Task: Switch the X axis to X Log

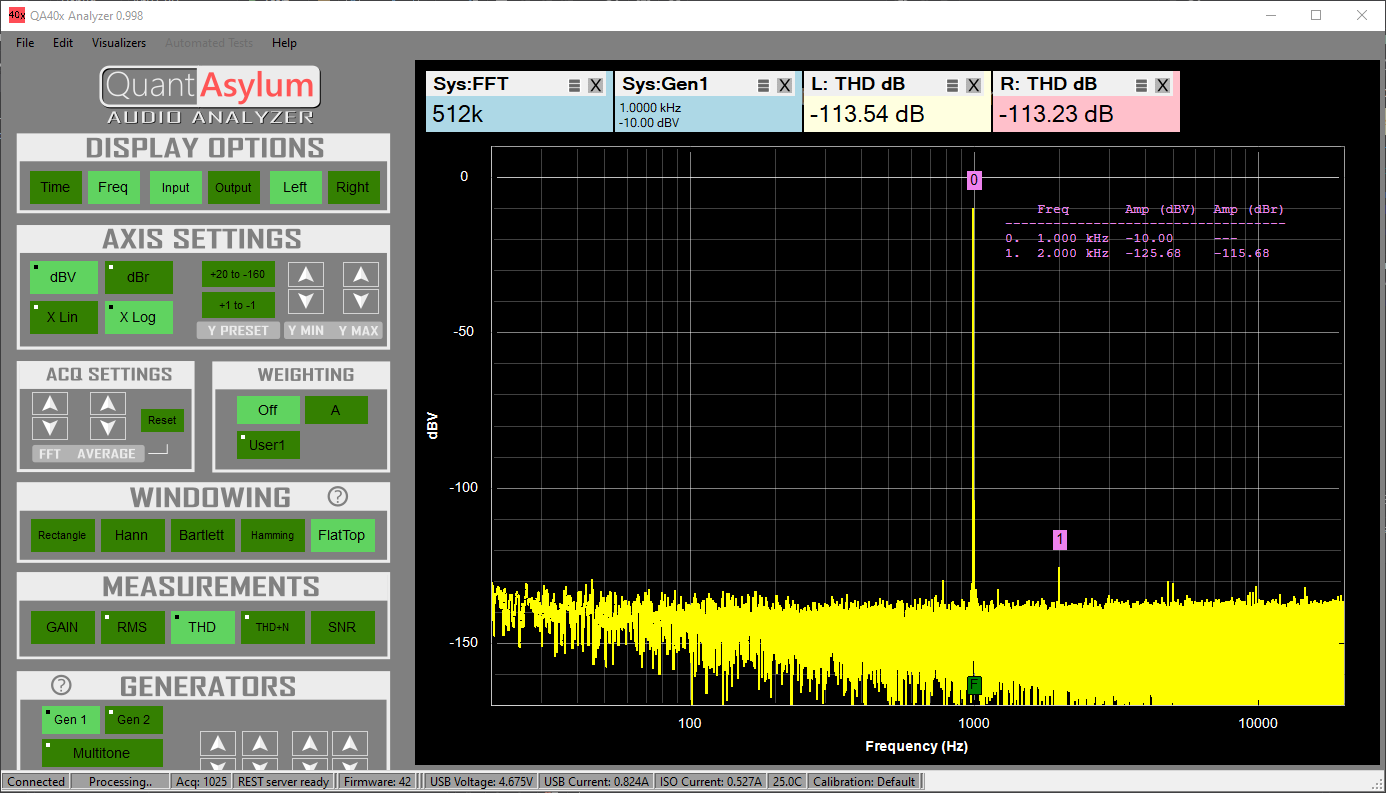Action: coord(138,317)
